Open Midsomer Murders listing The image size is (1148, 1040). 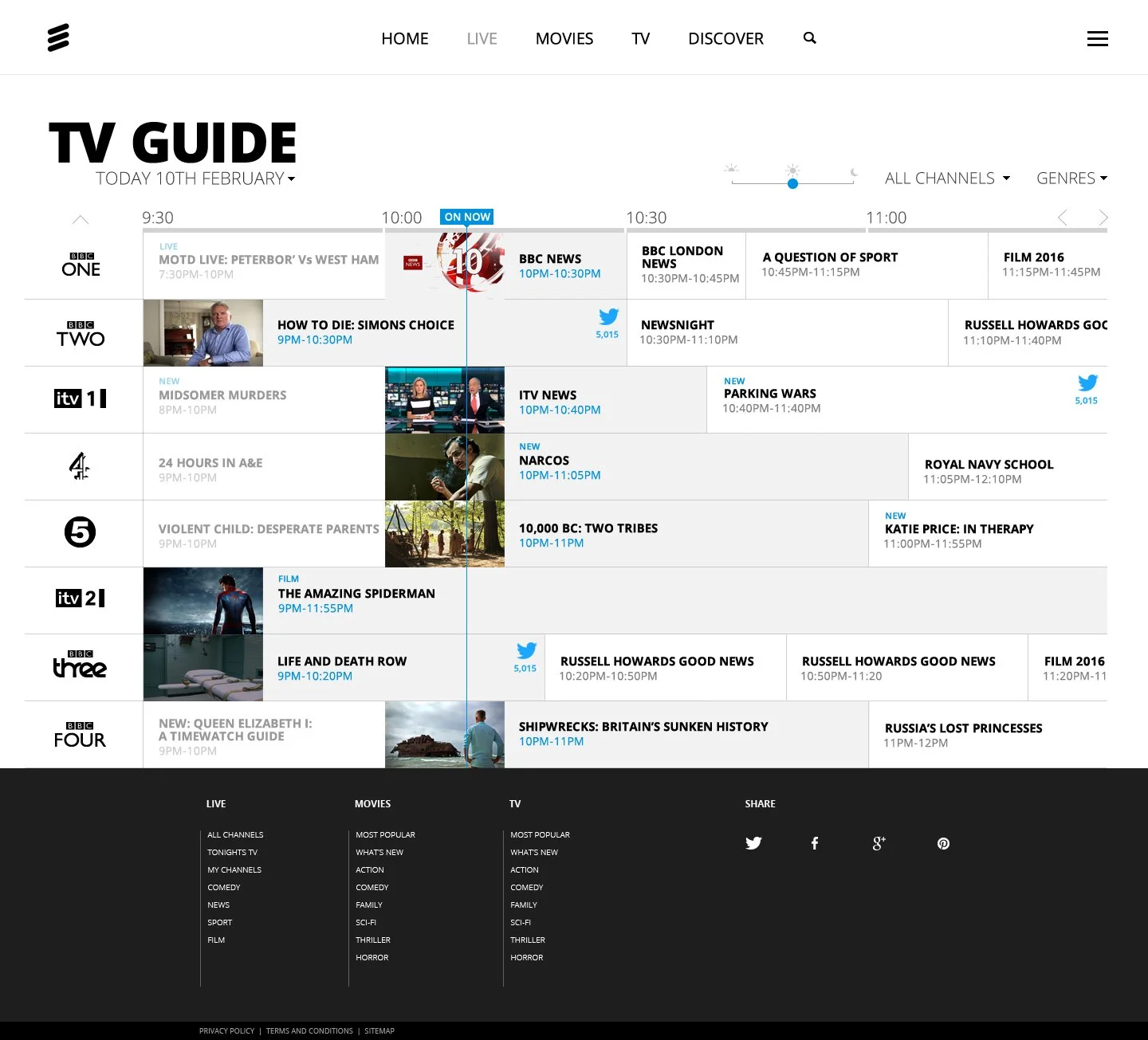[264, 400]
